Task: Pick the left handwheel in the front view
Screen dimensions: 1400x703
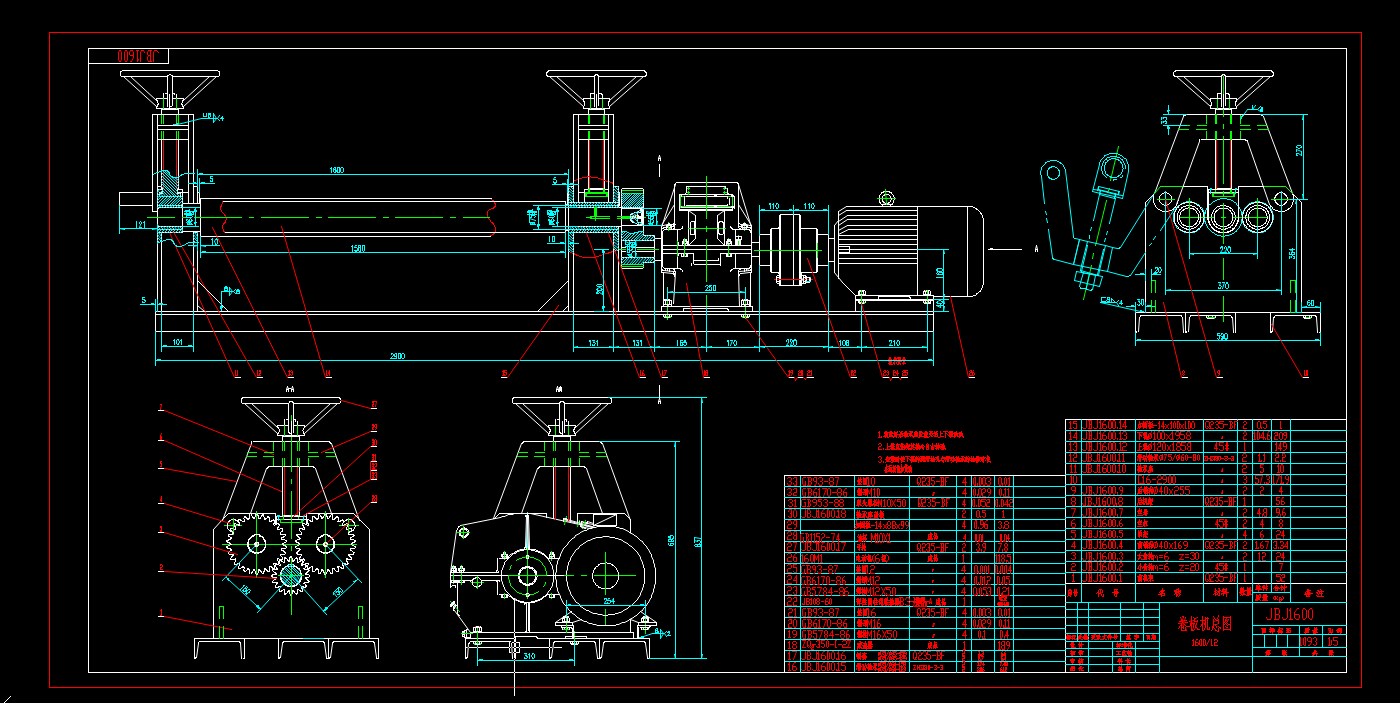Action: click(170, 89)
